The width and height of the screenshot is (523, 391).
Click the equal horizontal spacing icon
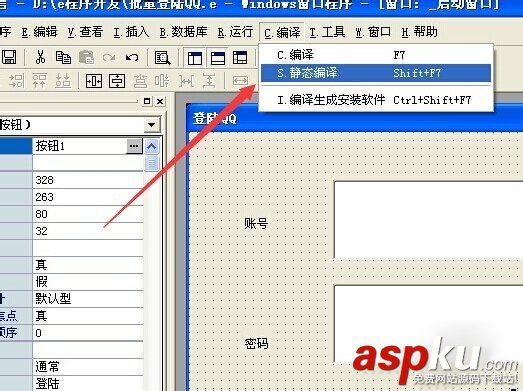[x=186, y=81]
